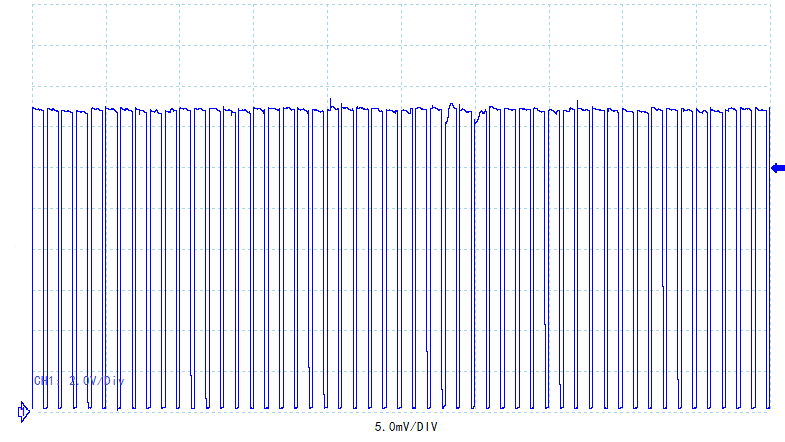The height and width of the screenshot is (442, 785).
Task: Click the 'Div' text in CH1 label
Action: (x=114, y=381)
